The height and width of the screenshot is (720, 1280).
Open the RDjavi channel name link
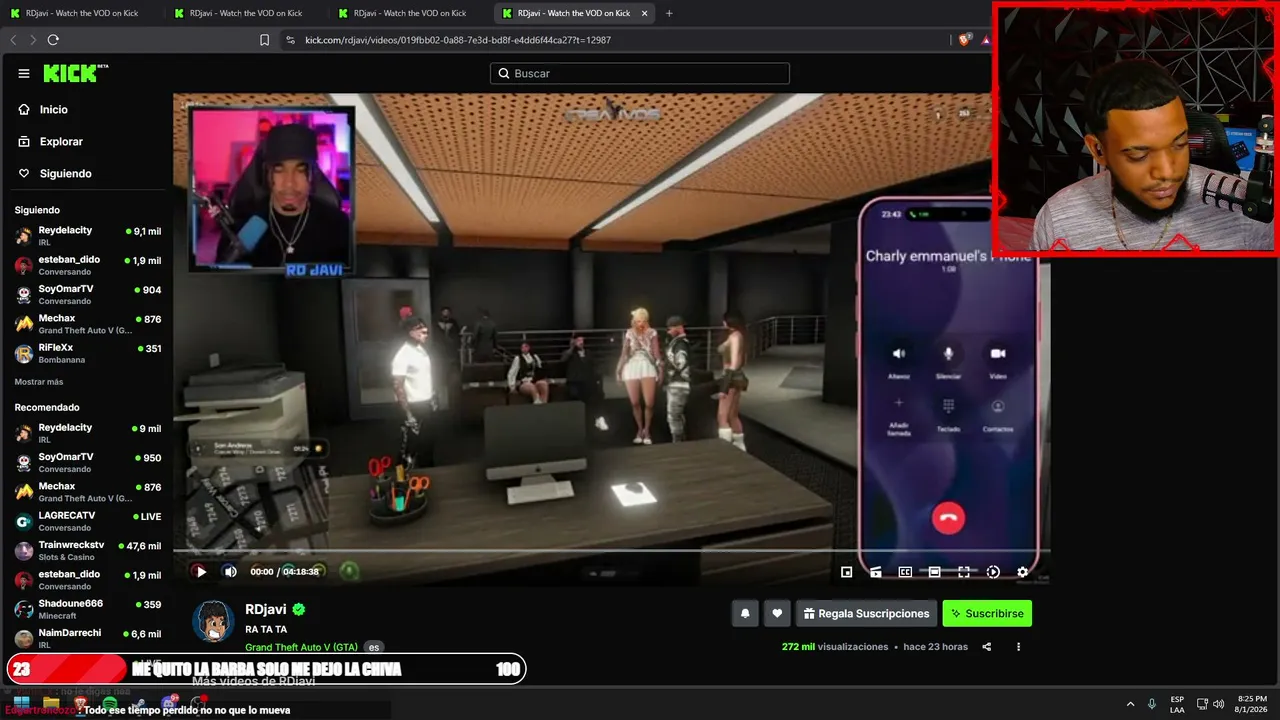[x=266, y=609]
